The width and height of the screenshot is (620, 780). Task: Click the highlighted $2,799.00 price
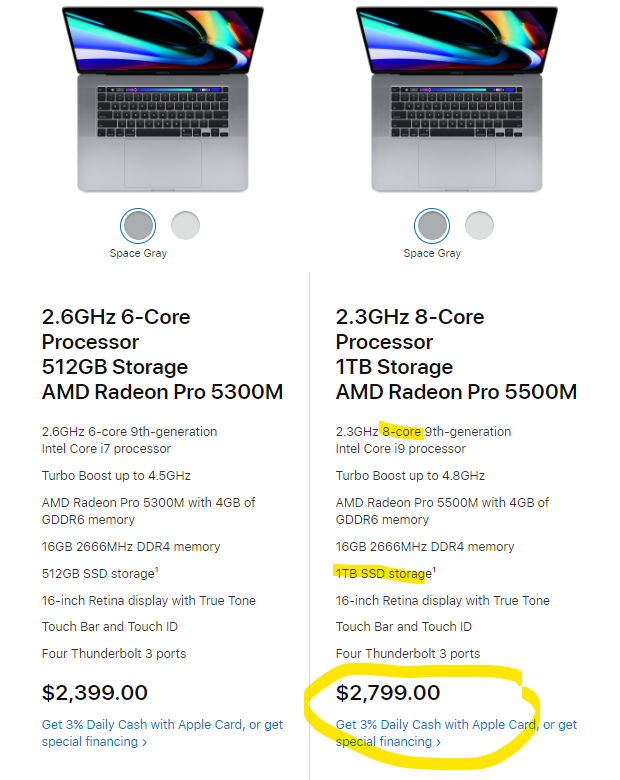[389, 692]
